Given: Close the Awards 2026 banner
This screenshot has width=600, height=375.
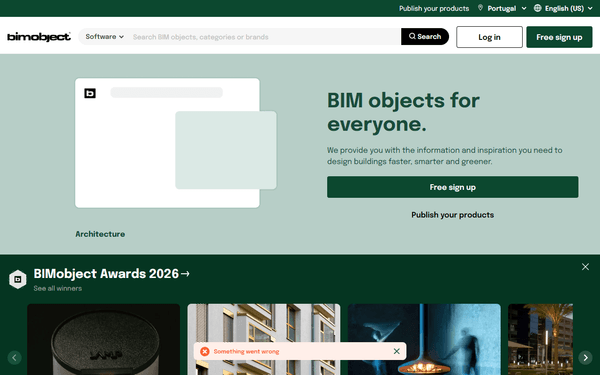Looking at the screenshot, I should pyautogui.click(x=585, y=267).
